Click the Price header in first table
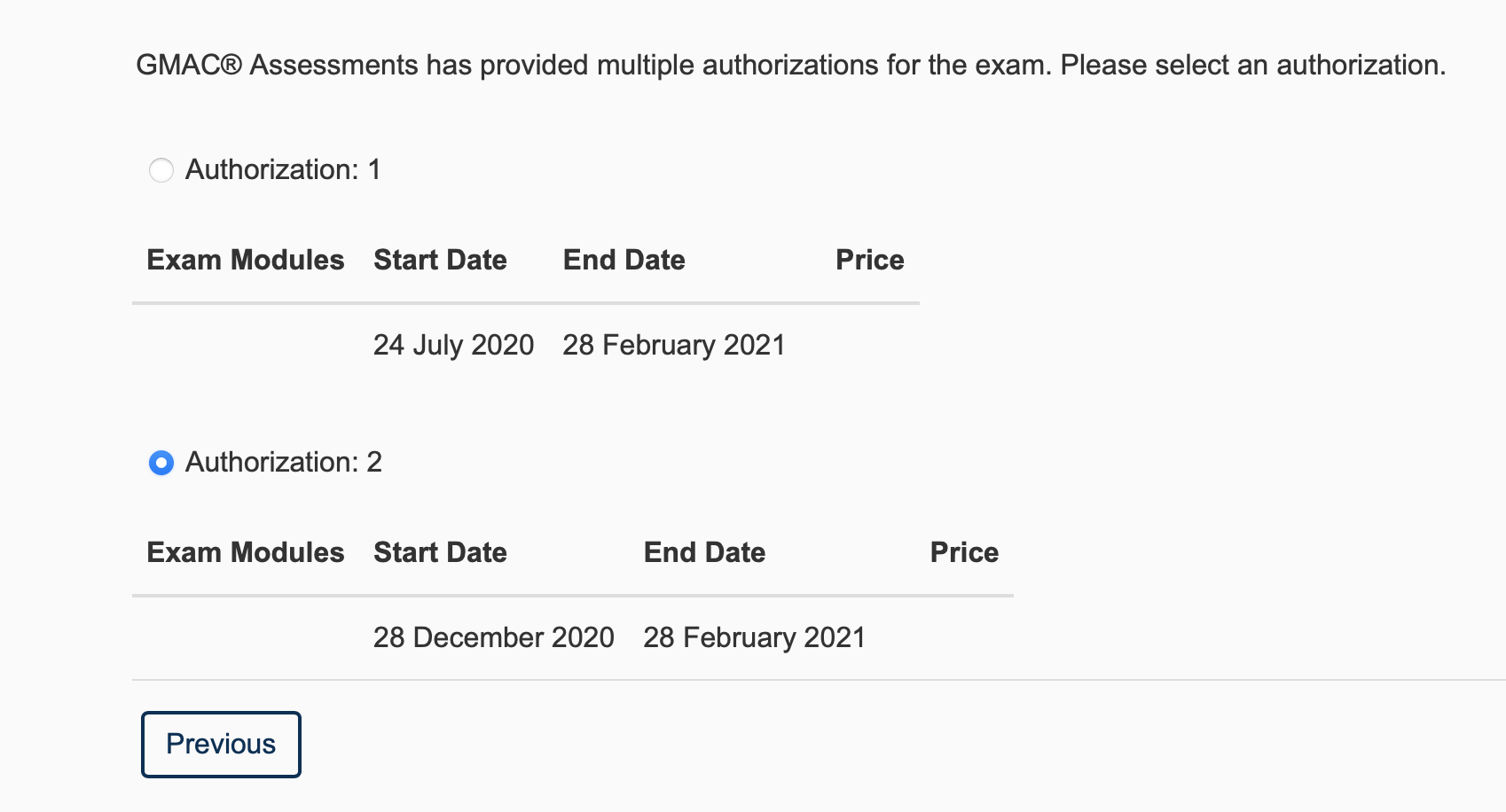This screenshot has height=812, width=1506. (869, 259)
